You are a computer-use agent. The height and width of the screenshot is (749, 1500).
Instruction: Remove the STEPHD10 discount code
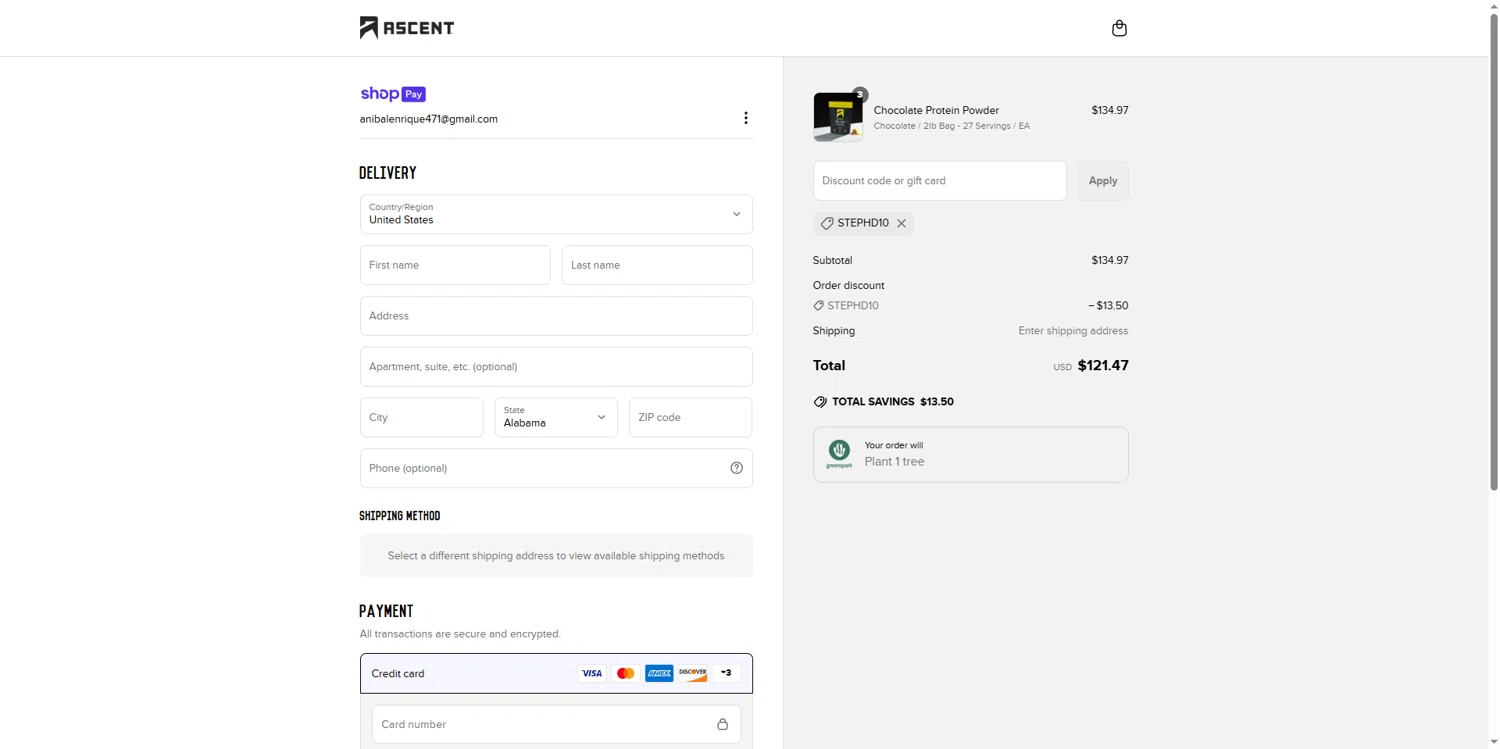coord(901,223)
